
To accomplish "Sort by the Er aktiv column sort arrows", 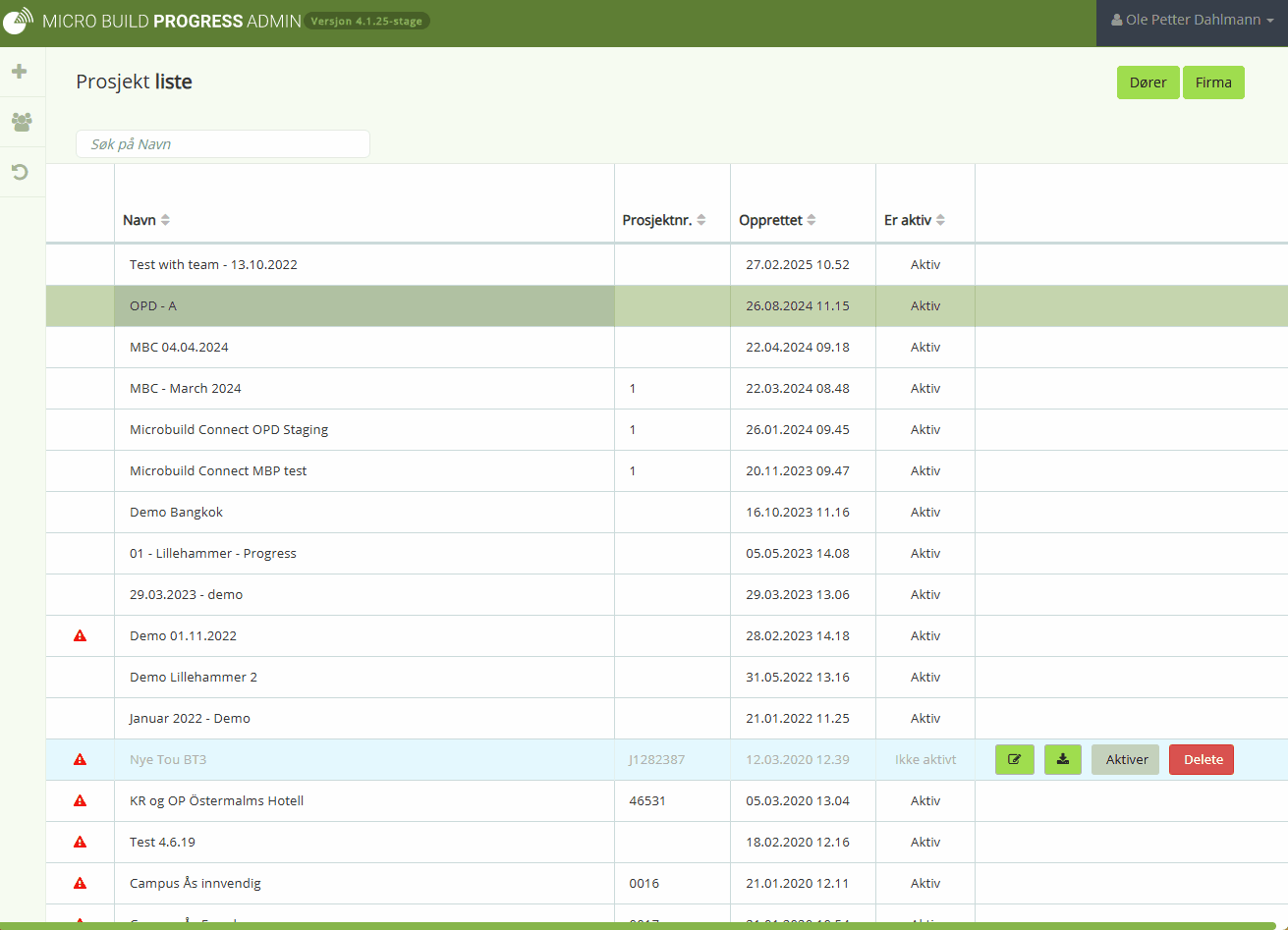I will click(940, 220).
